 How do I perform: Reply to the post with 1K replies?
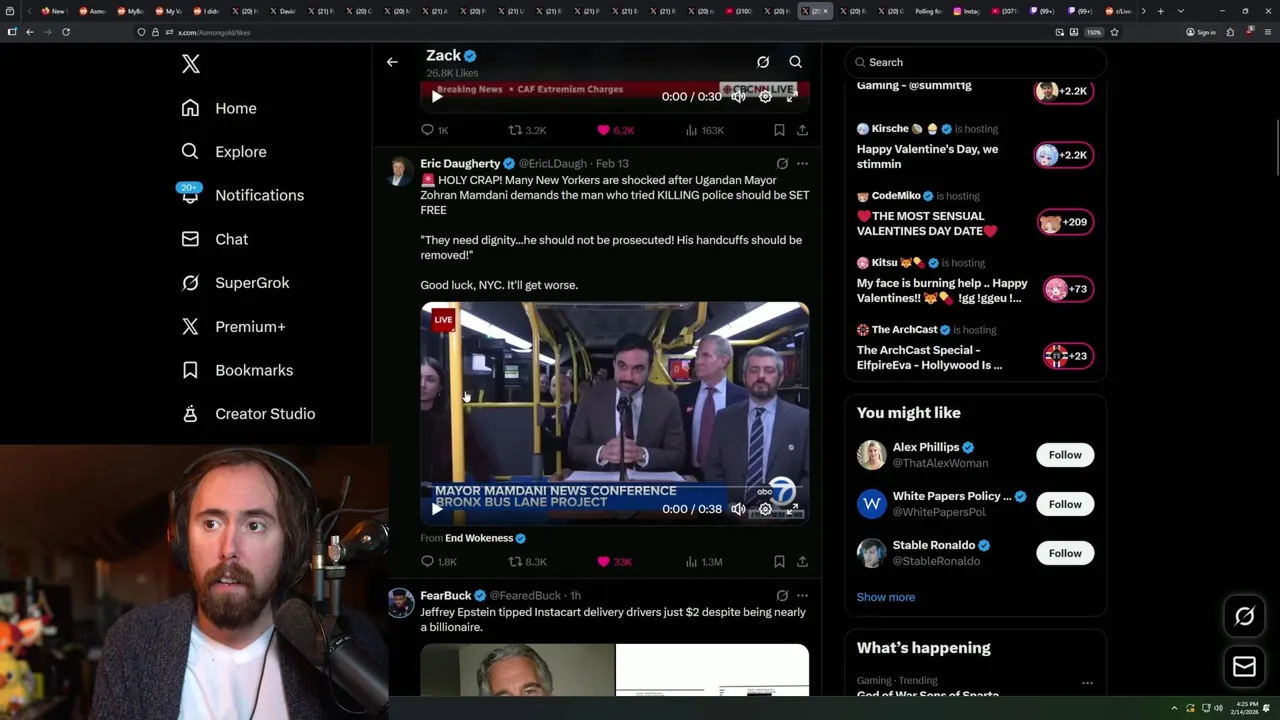tap(434, 130)
